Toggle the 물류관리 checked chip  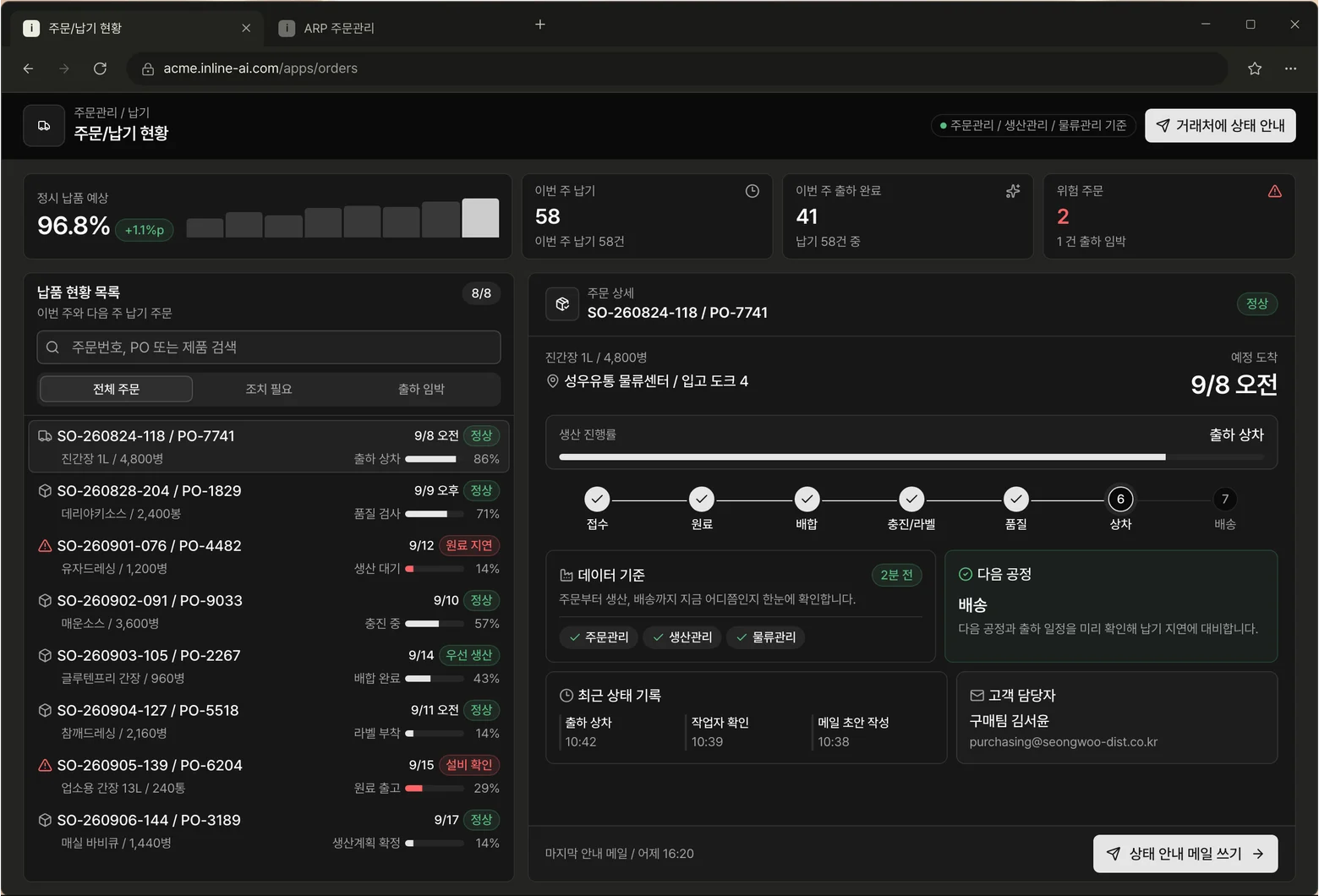(x=766, y=637)
